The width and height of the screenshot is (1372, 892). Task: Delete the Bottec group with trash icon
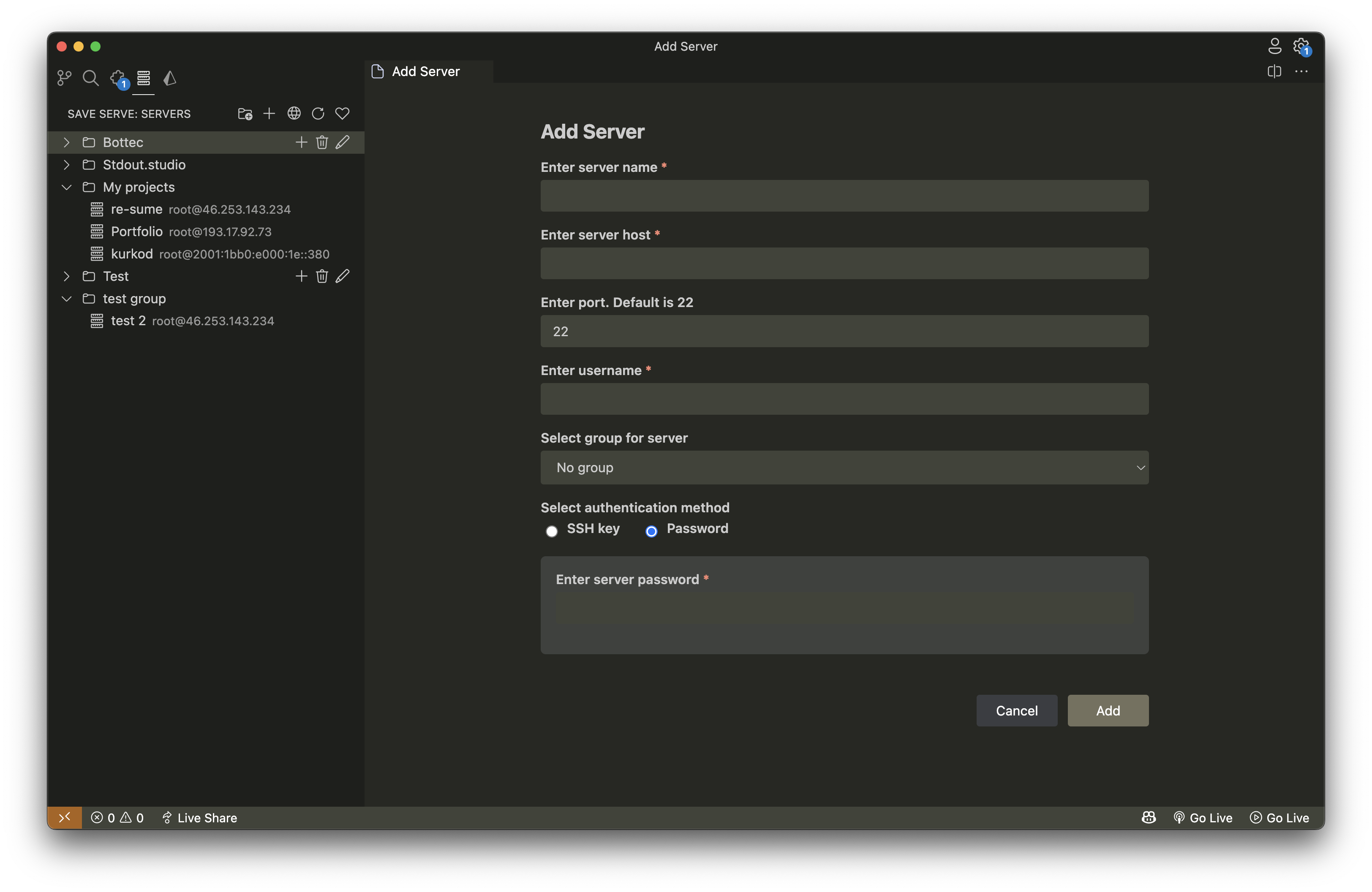tap(322, 142)
